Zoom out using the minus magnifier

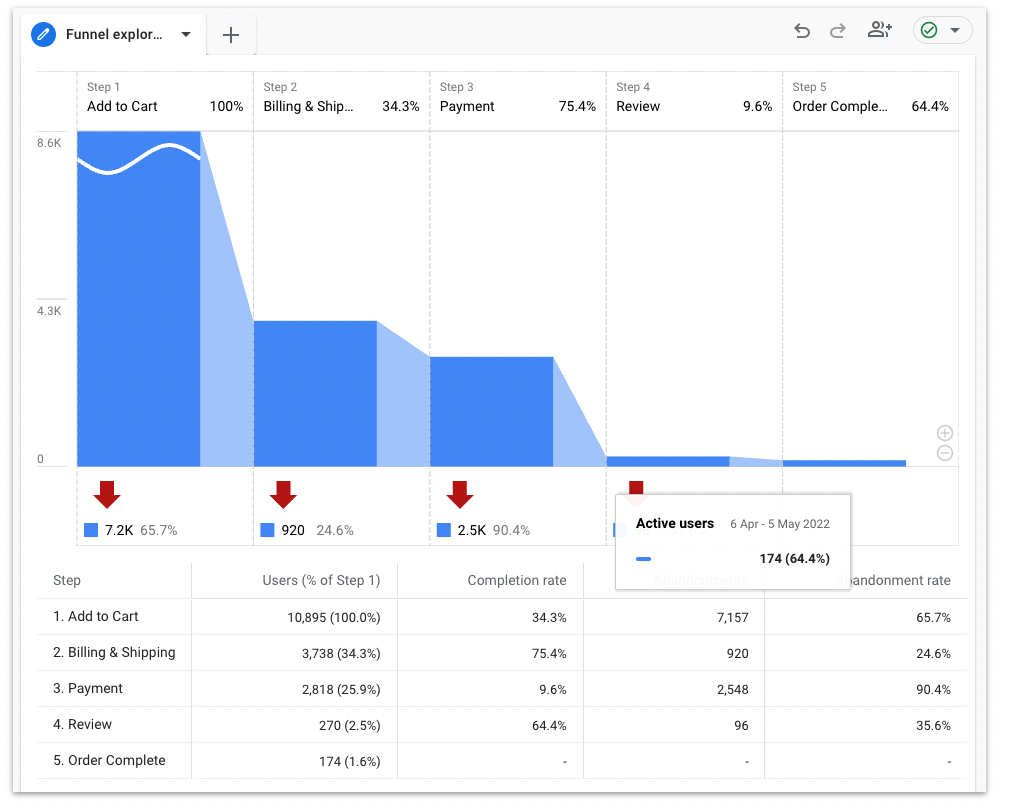tap(944, 453)
